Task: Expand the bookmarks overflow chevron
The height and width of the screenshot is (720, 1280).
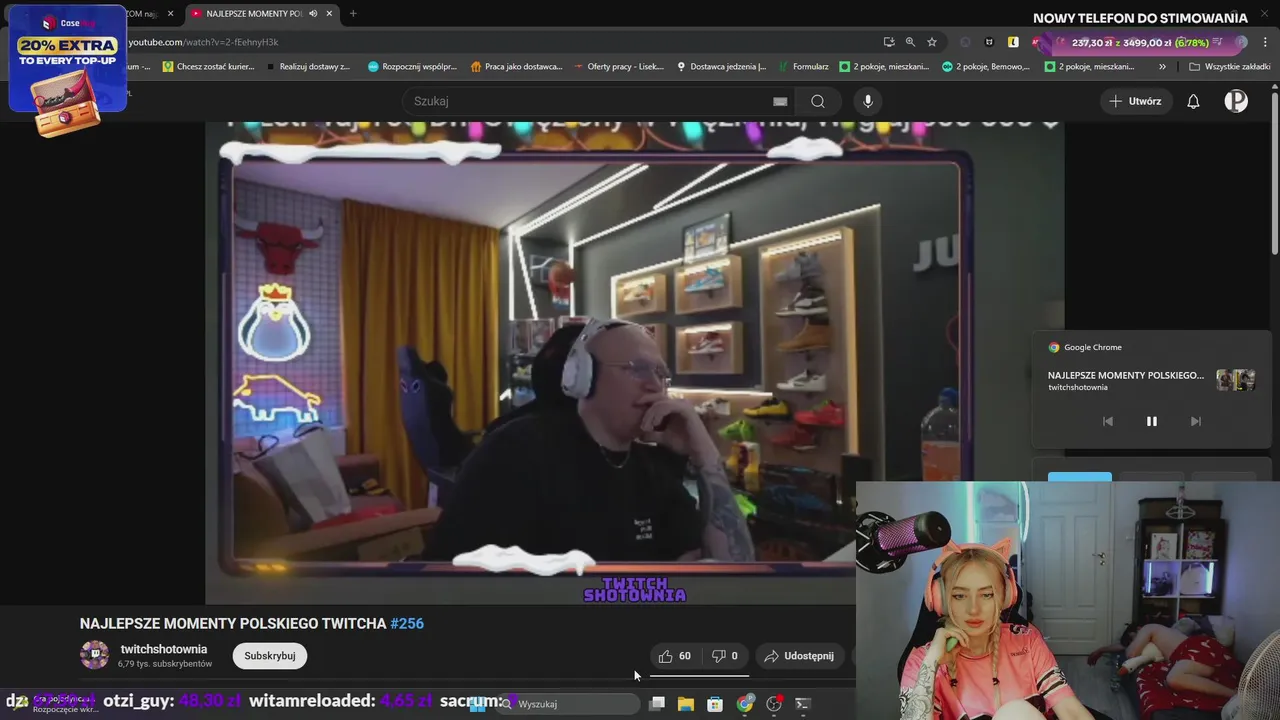Action: 1162,67
